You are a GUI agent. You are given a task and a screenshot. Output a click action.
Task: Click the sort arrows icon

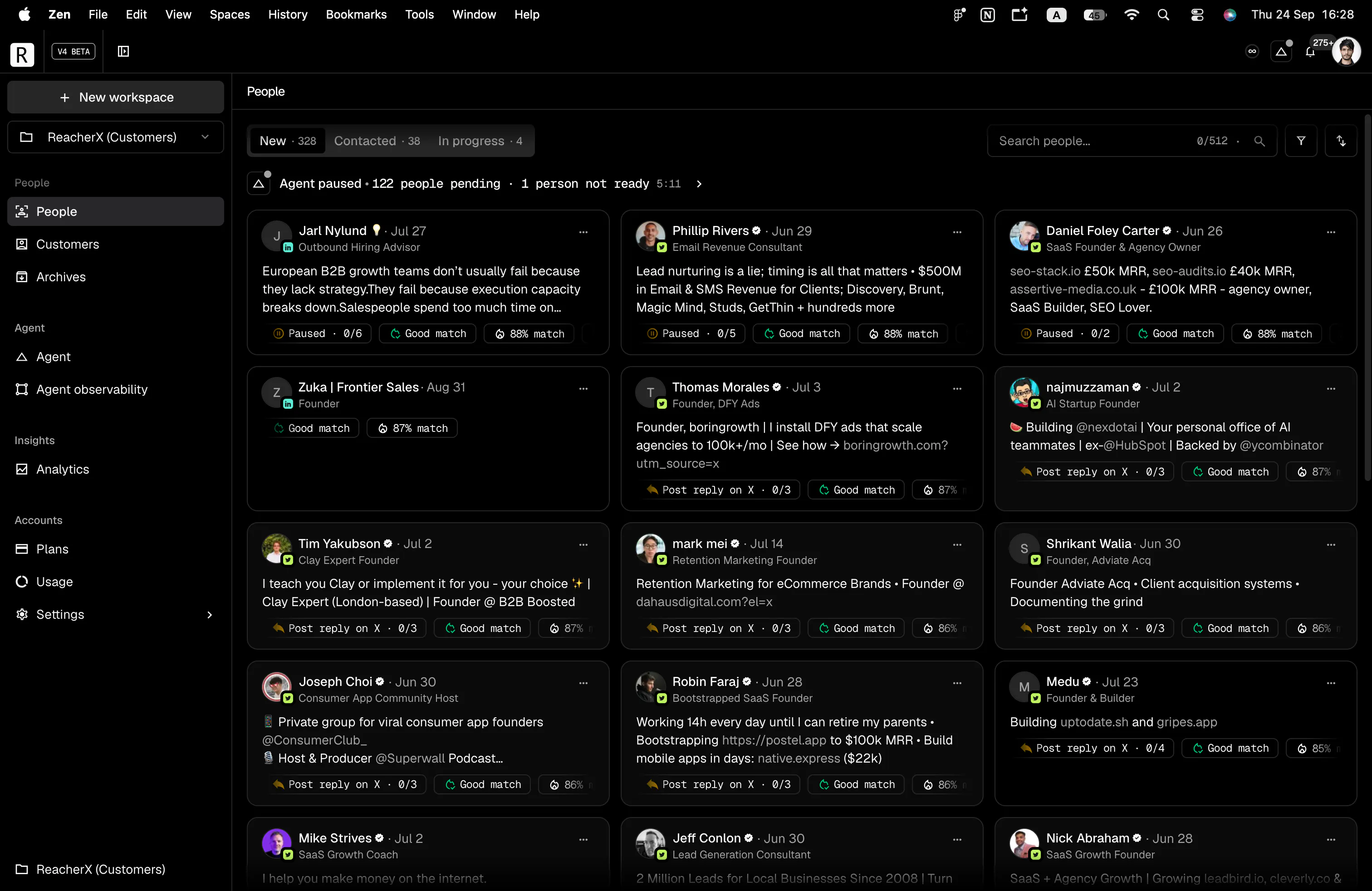tap(1341, 141)
